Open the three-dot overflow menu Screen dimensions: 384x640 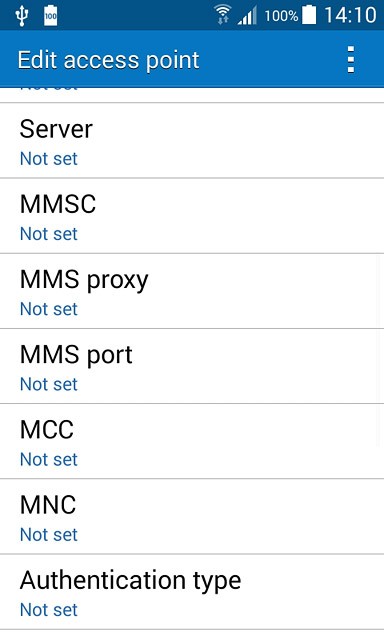pyautogui.click(x=351, y=60)
